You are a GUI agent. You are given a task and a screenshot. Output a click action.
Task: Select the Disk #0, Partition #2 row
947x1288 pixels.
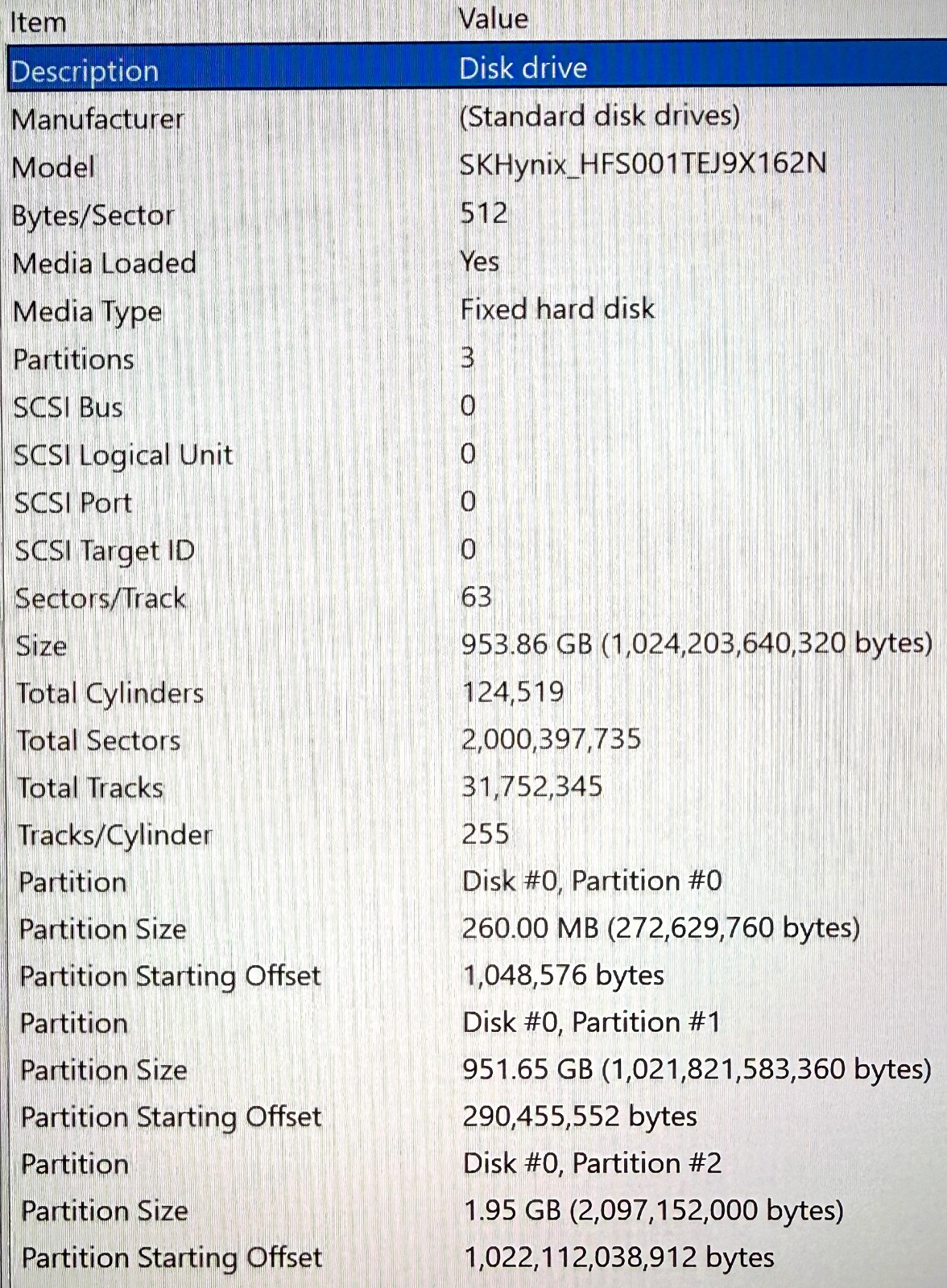[x=477, y=1163]
